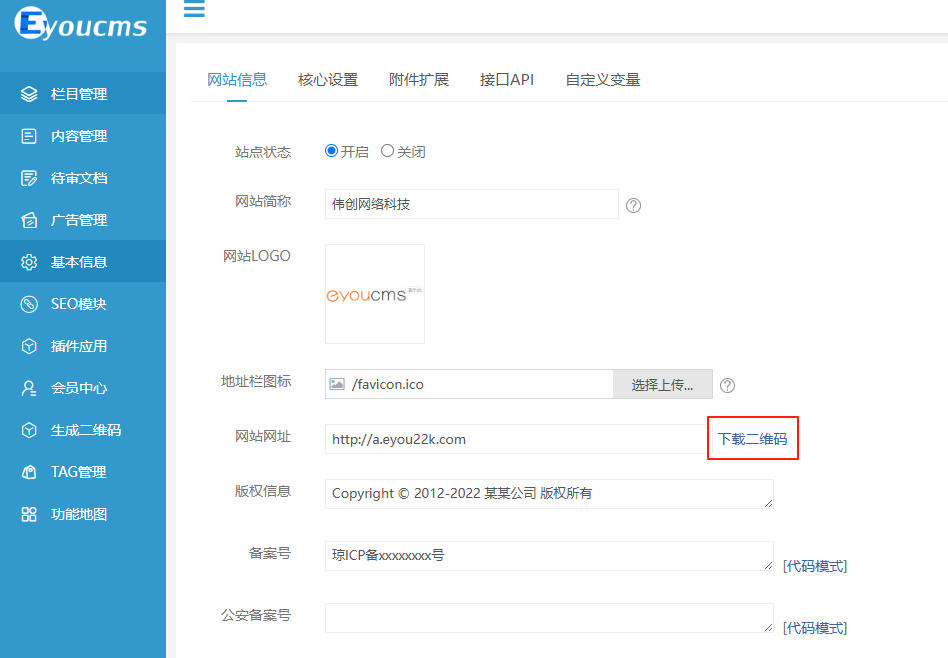Click the 网站网址 URL field

tap(516, 439)
